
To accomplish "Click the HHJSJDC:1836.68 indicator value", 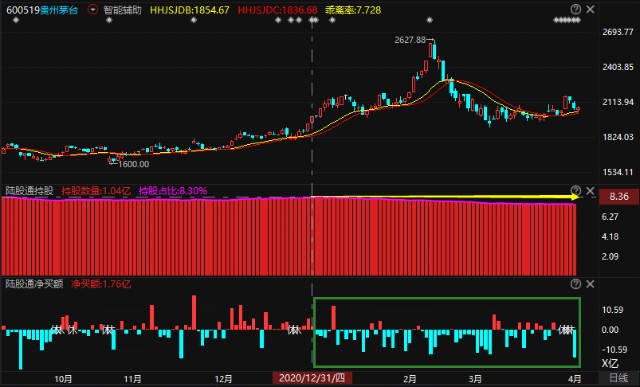I will click(278, 10).
